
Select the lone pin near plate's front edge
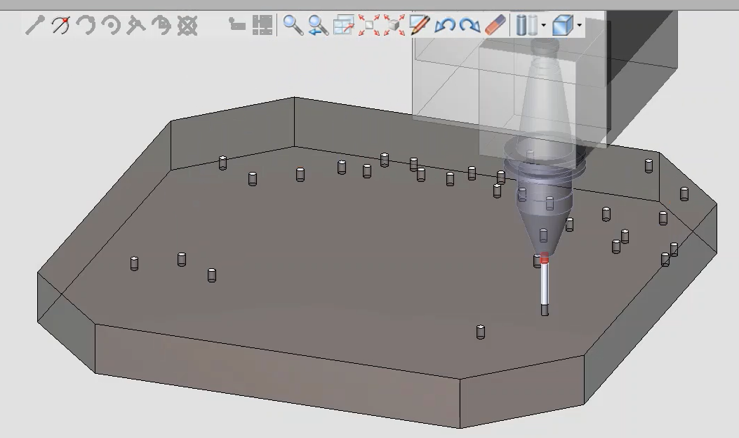(481, 332)
